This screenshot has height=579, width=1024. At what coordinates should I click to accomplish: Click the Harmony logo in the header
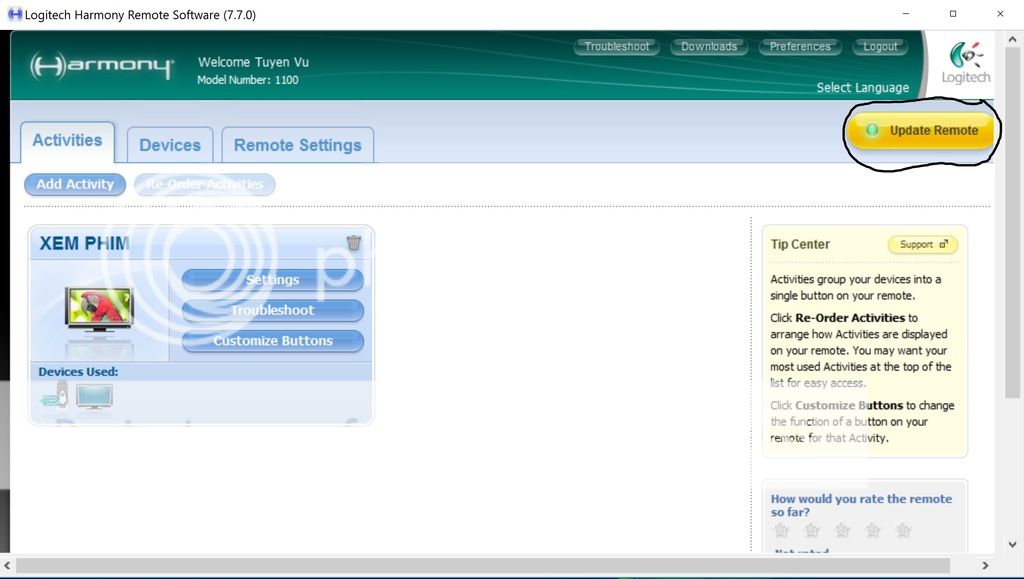point(102,67)
